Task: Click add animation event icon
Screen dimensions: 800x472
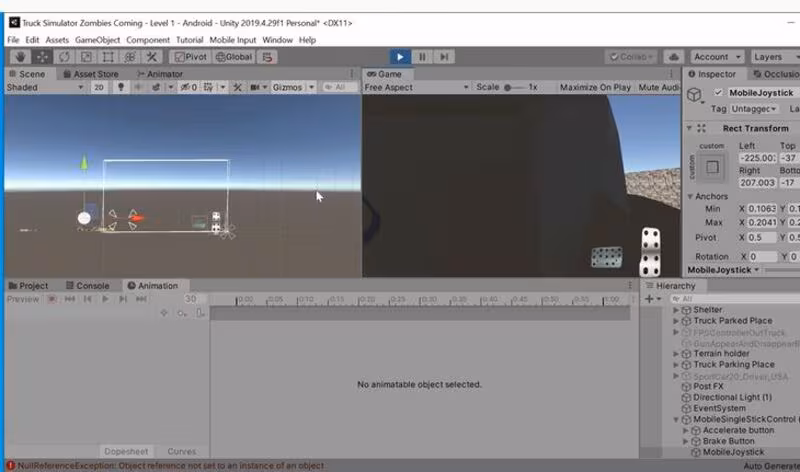Action: click(x=200, y=313)
